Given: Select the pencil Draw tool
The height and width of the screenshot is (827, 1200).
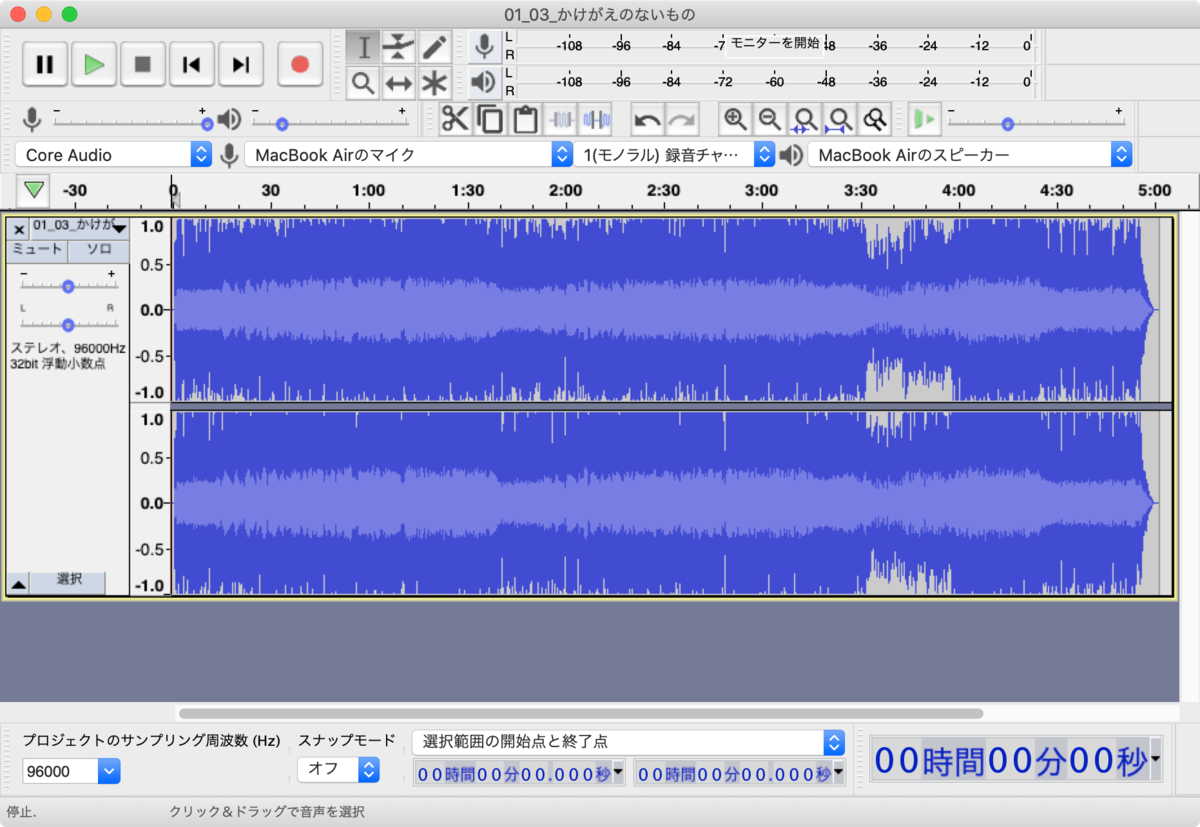Looking at the screenshot, I should [x=434, y=47].
